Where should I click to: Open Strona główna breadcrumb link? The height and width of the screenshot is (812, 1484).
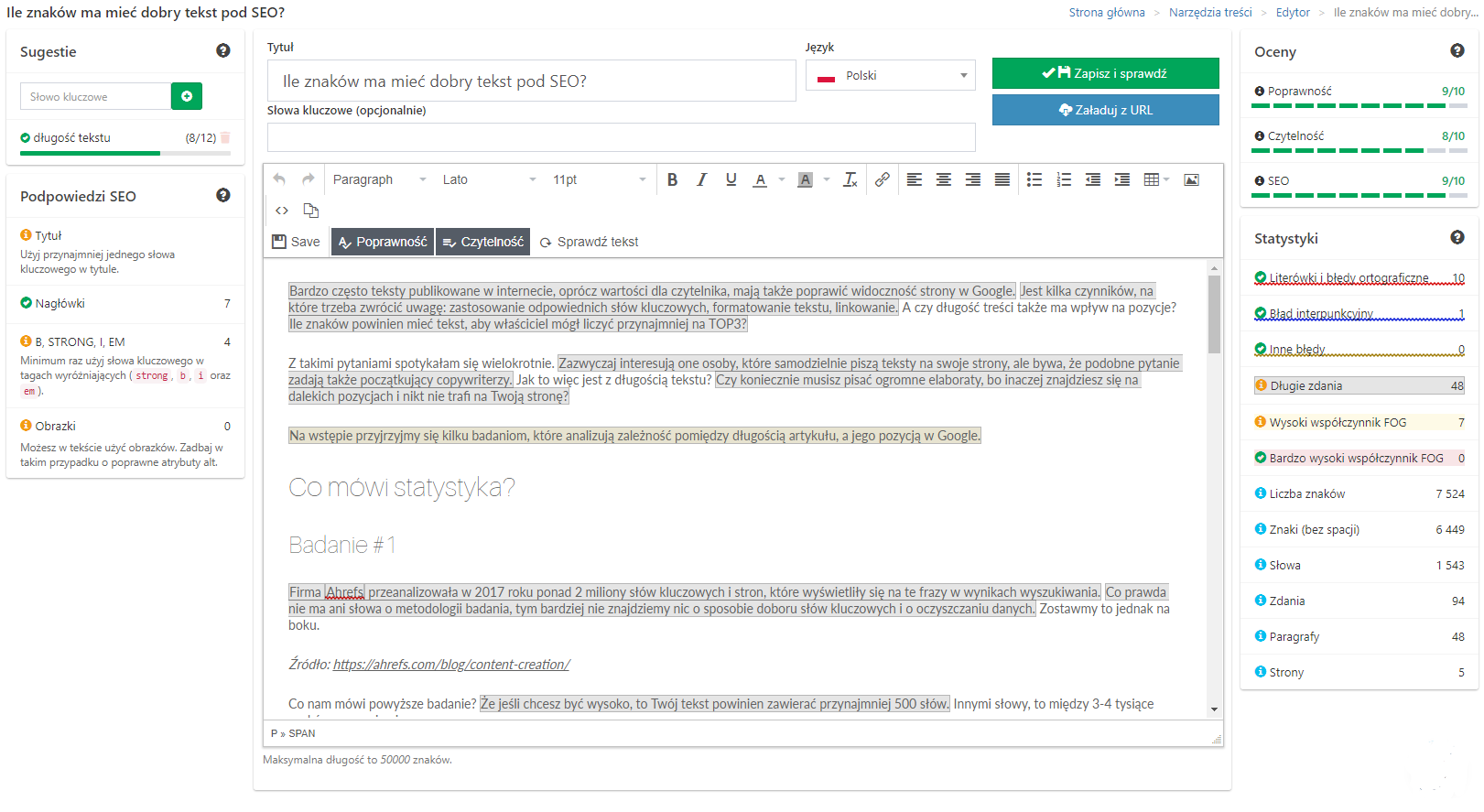coord(1106,12)
